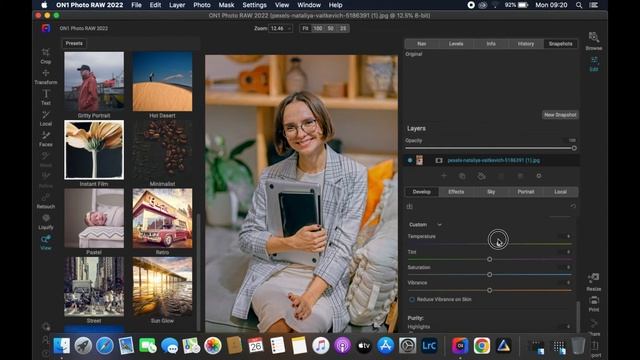
Task: Switch to the Develop tab
Action: tap(422, 192)
